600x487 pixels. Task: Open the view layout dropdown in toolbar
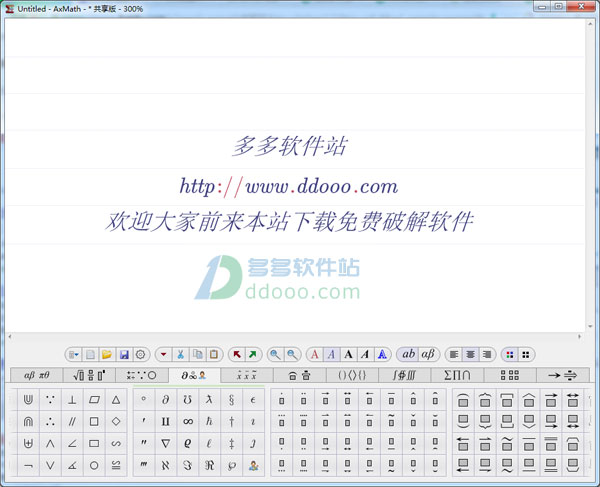click(73, 355)
